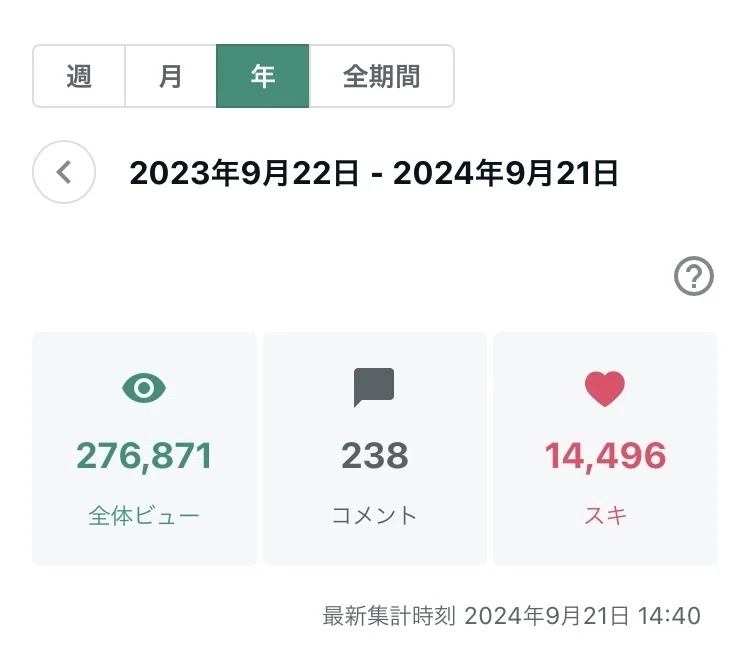This screenshot has width=750, height=646.
Task: Open the comments stat card
Action: pyautogui.click(x=375, y=449)
